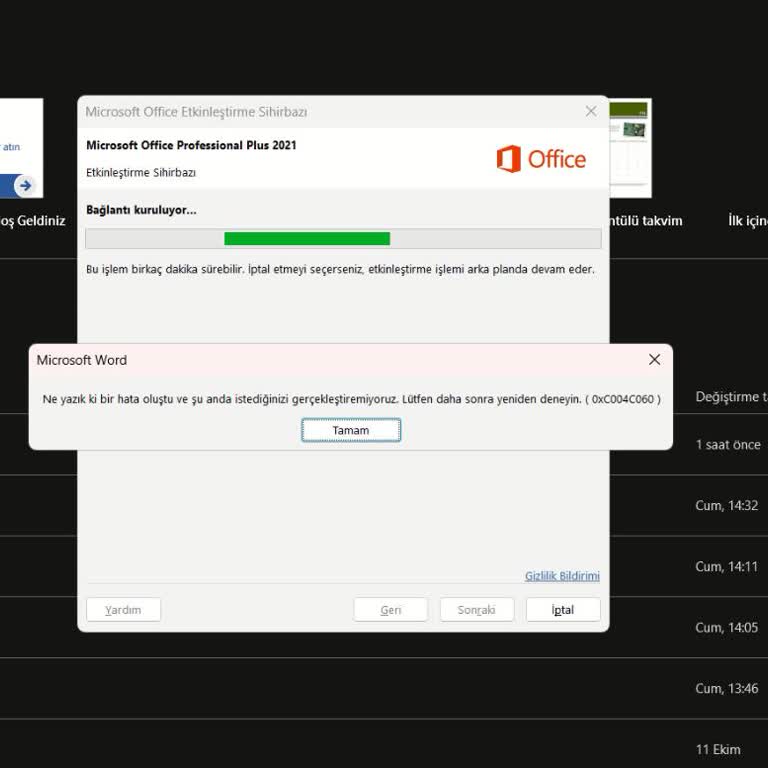Click the Geri button in the wizard

[390, 609]
